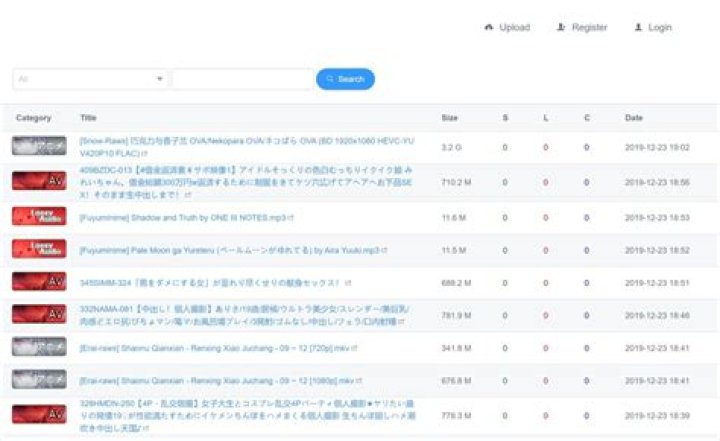Viewport: 720px width, 441px height.
Task: Open the Snow-Raws Nekopara OVA title
Action: (247, 147)
